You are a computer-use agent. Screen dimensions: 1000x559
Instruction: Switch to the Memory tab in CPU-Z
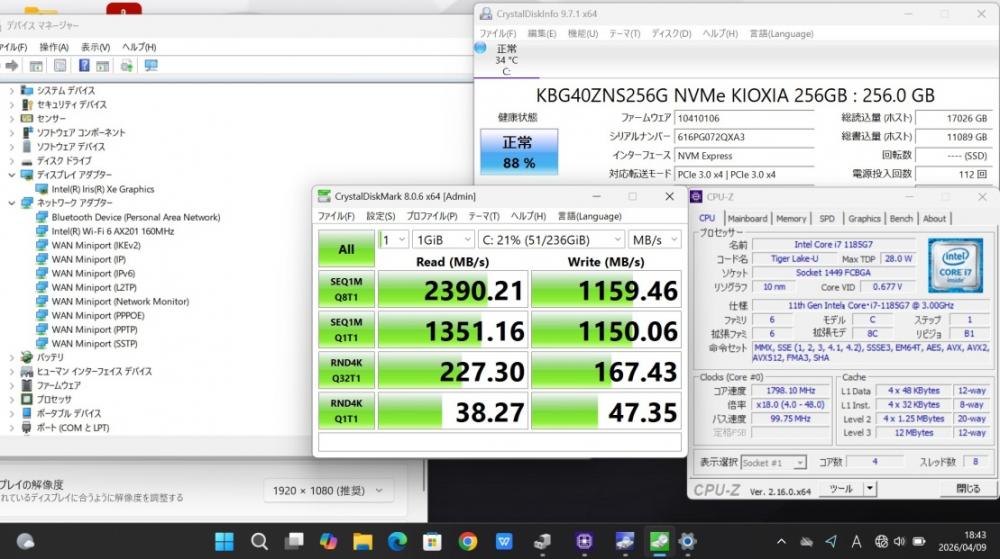[x=790, y=218]
